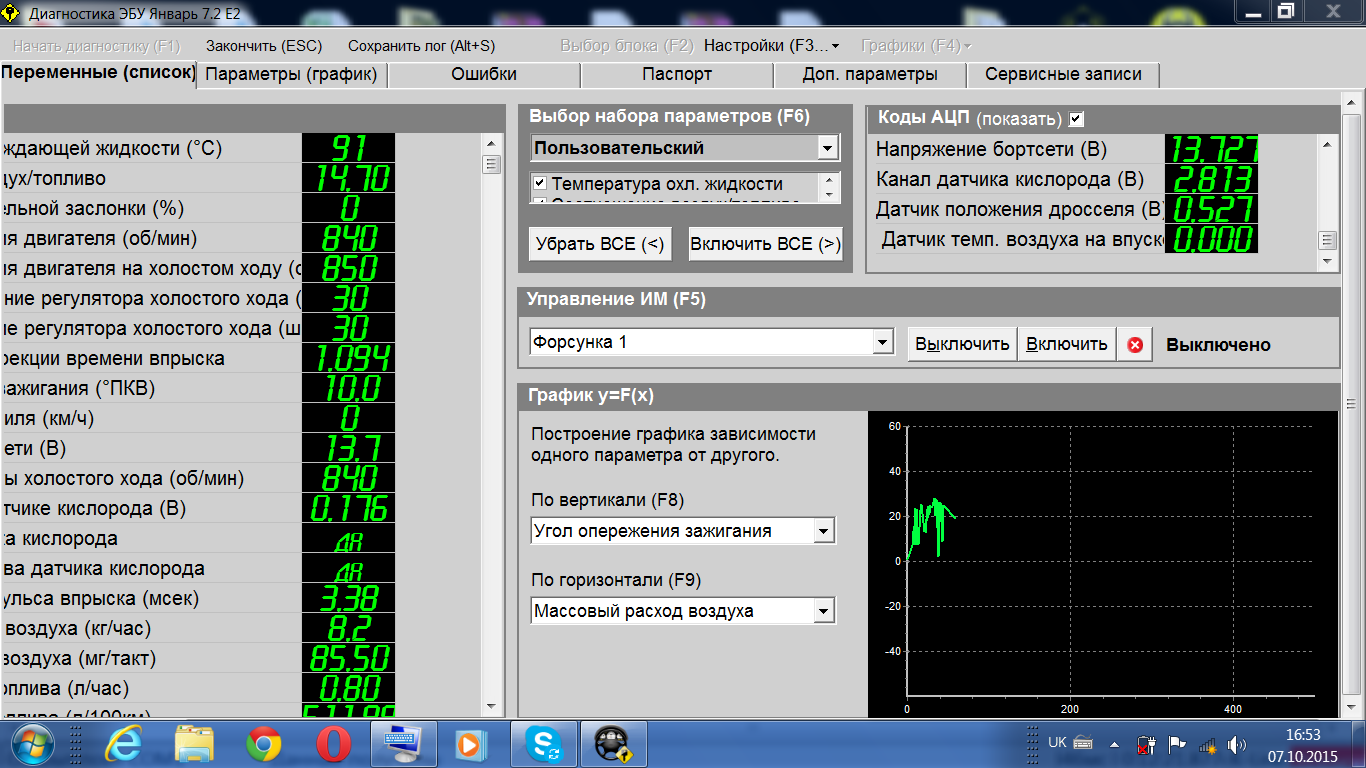Click the application icon in the title bar
The width and height of the screenshot is (1366, 768).
(x=11, y=14)
